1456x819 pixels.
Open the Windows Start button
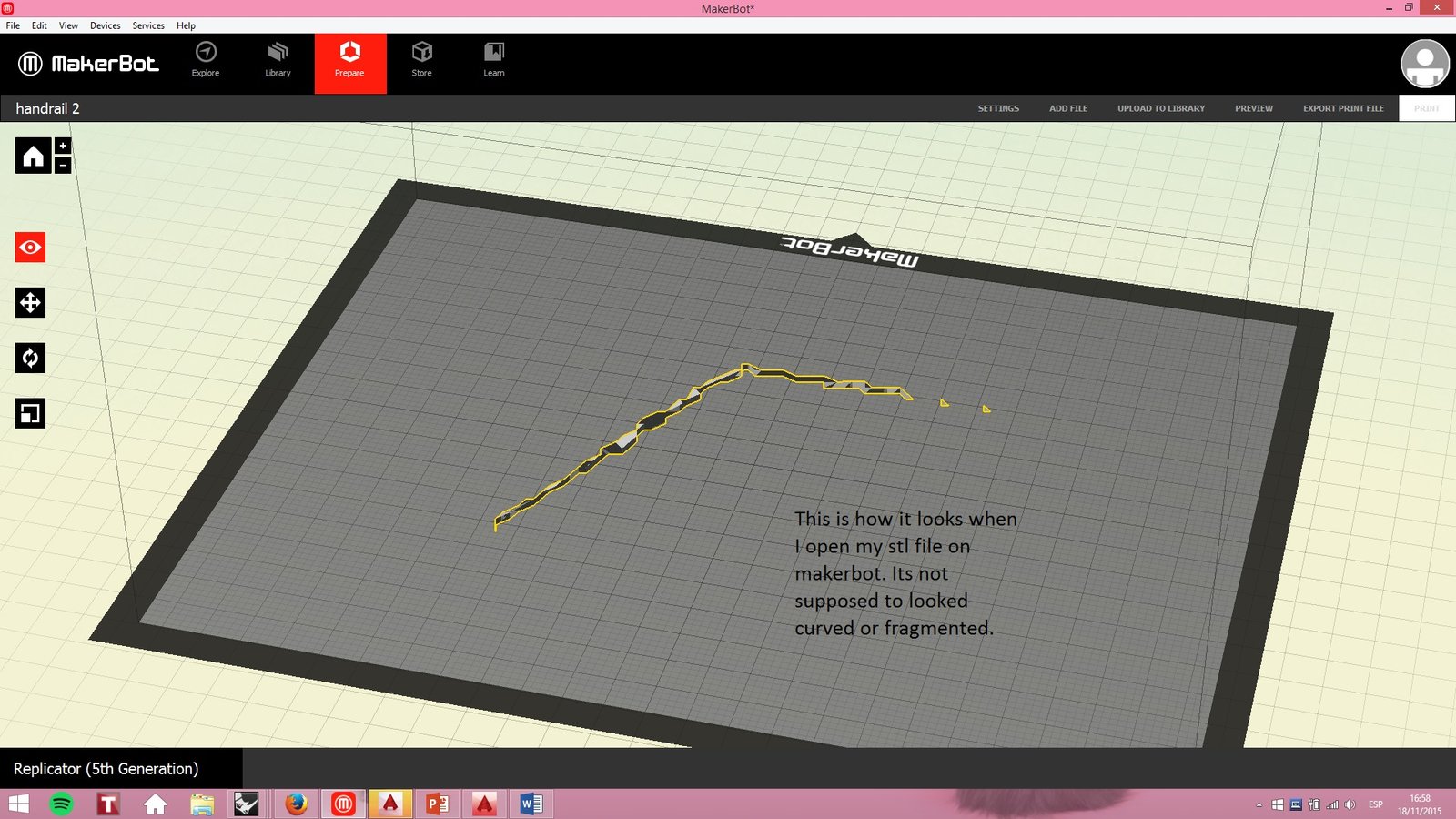[x=18, y=804]
